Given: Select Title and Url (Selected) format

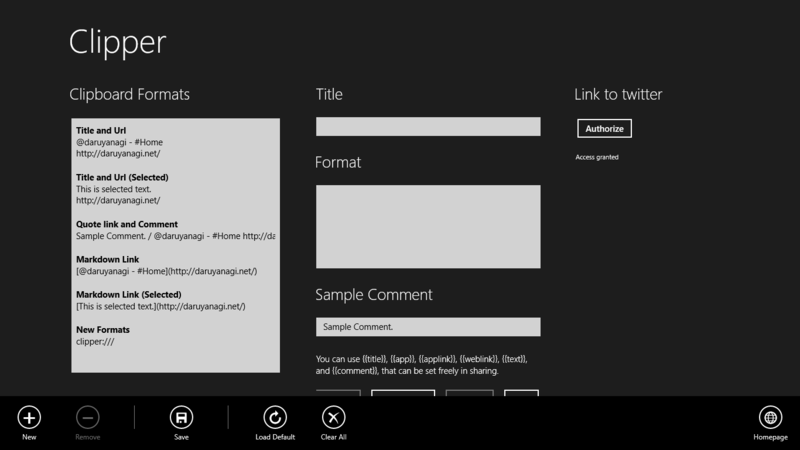Looking at the screenshot, I should coord(176,189).
